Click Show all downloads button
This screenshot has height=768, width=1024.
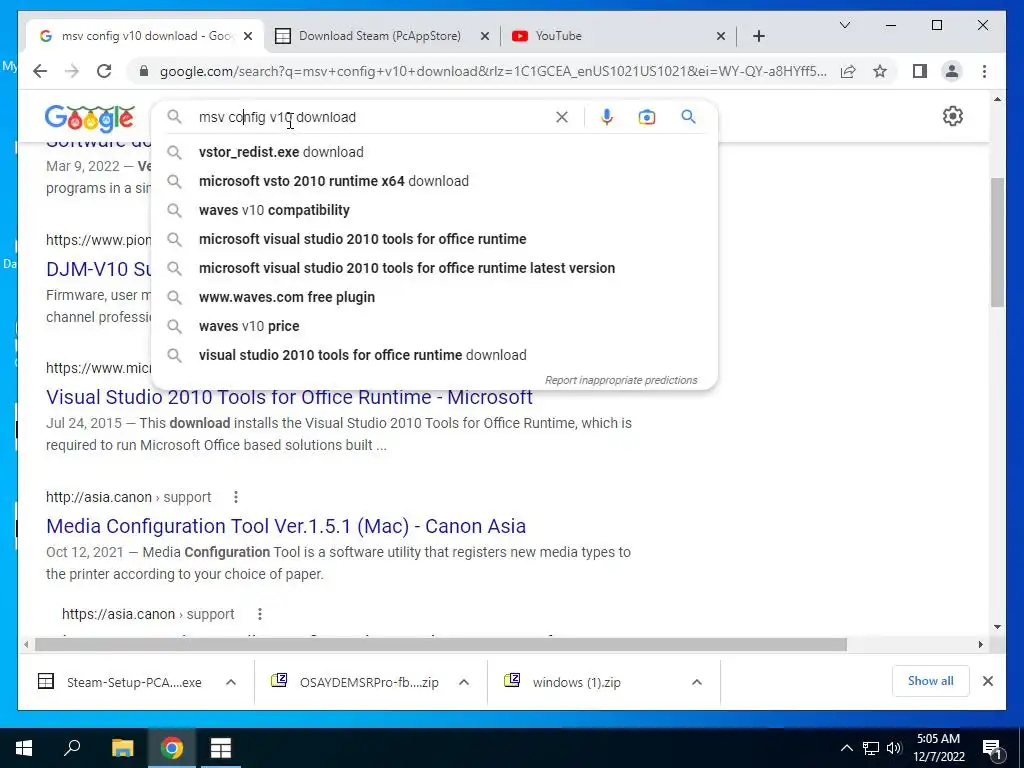pyautogui.click(x=930, y=681)
